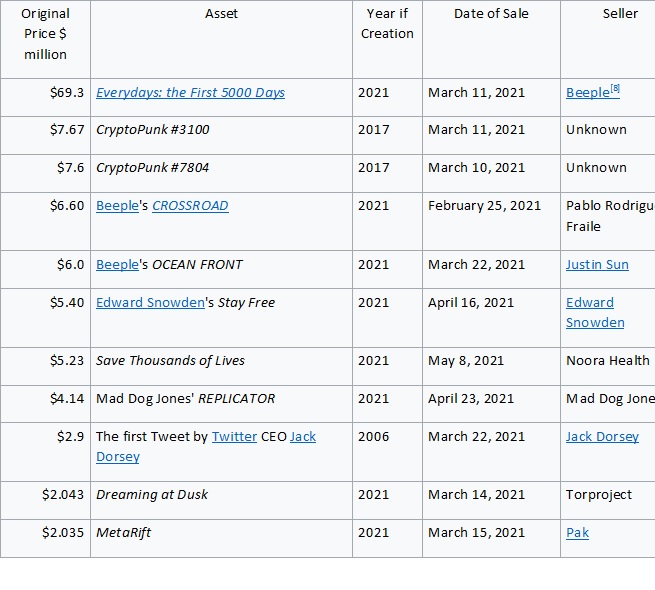Image resolution: width=655 pixels, height=590 pixels.
Task: Click the Beeple seller link
Action: click(588, 92)
